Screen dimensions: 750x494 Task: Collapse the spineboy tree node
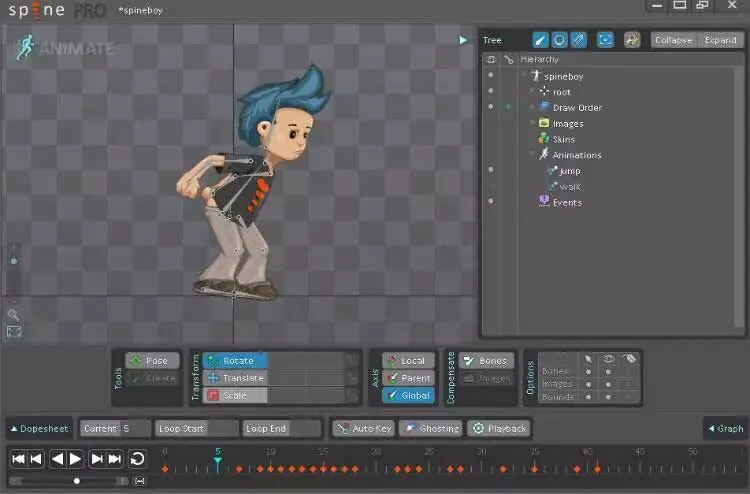click(x=524, y=75)
